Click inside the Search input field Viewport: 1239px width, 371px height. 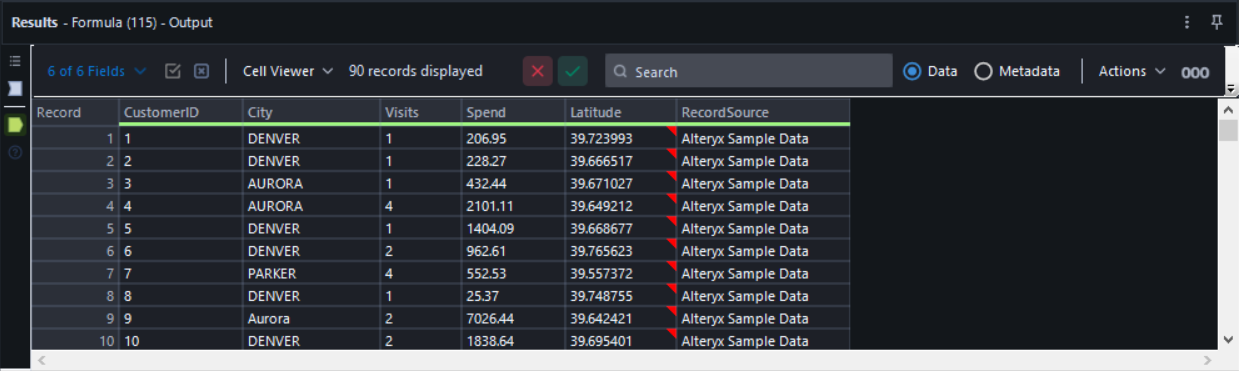[749, 71]
